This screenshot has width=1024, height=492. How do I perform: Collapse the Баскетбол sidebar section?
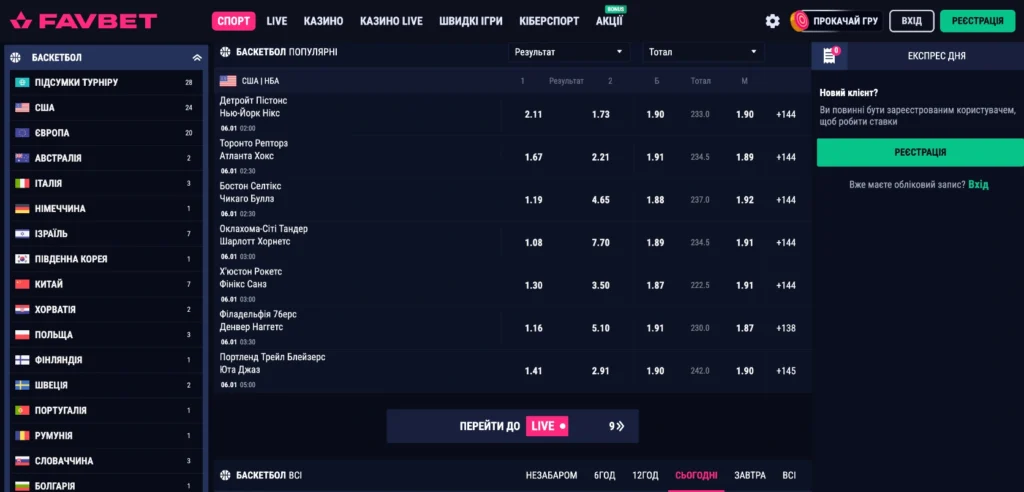coord(196,57)
